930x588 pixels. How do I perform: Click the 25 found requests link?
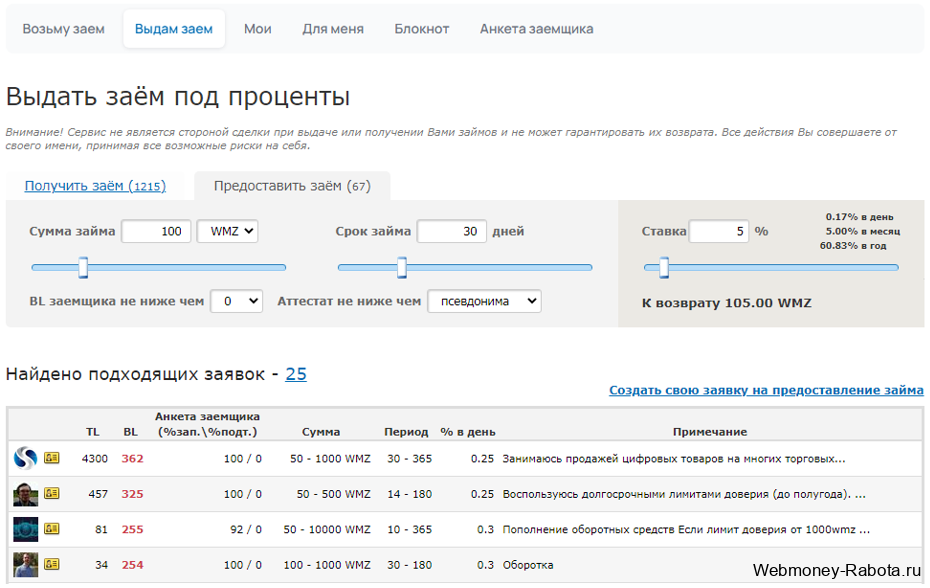point(296,374)
